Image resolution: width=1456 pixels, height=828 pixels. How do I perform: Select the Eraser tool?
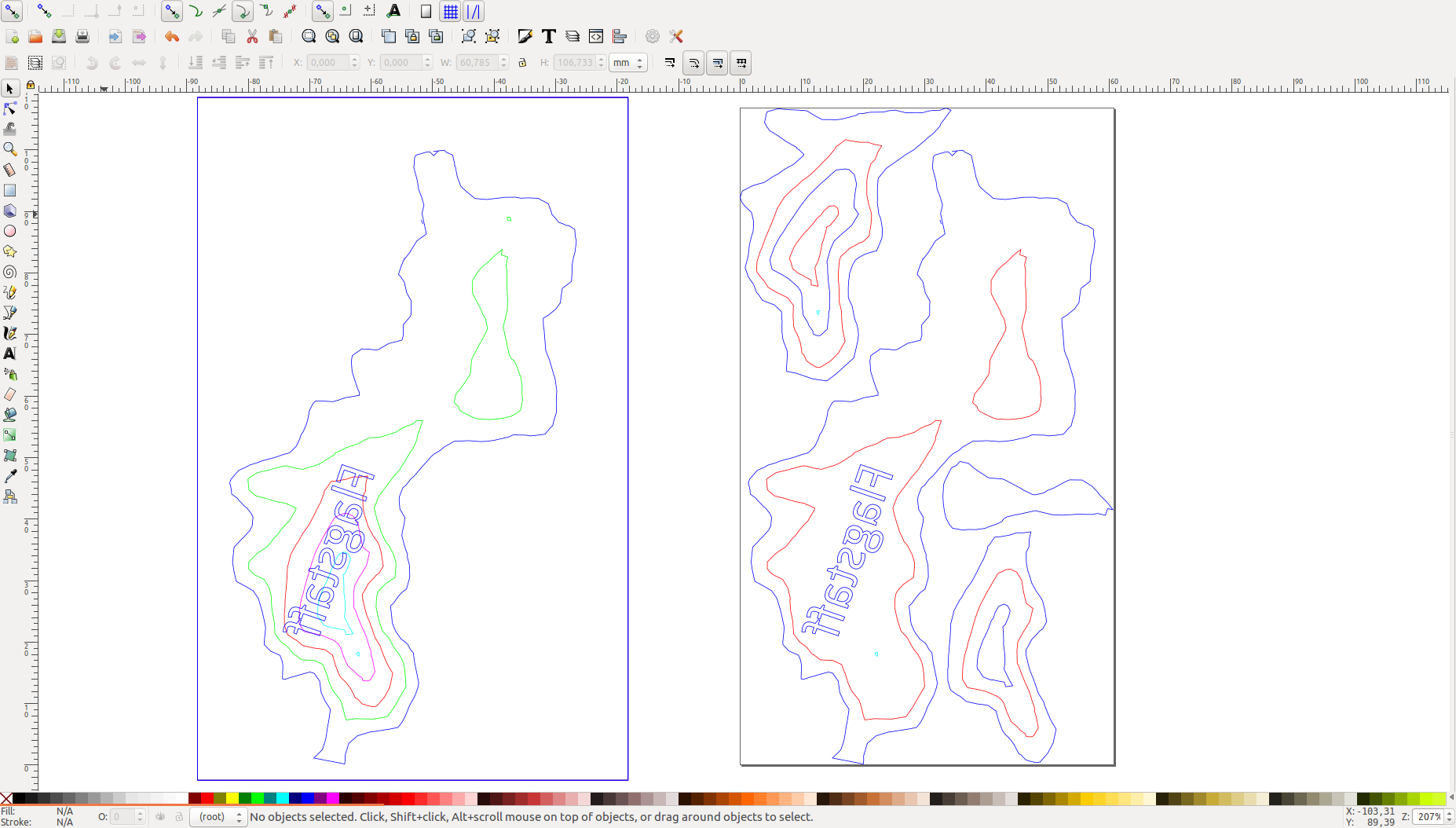(10, 394)
